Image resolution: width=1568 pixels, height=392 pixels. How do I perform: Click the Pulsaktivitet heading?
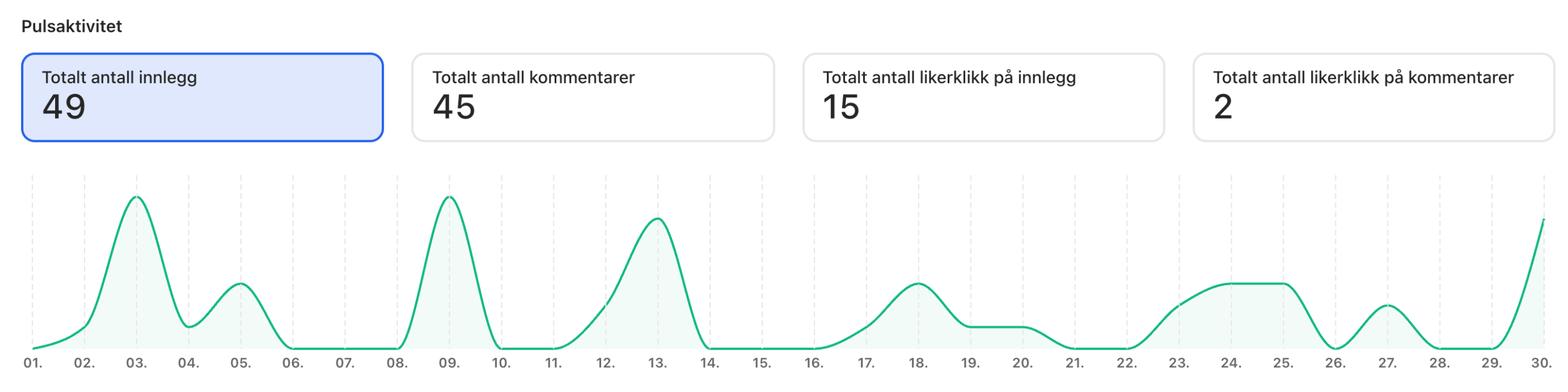click(72, 26)
